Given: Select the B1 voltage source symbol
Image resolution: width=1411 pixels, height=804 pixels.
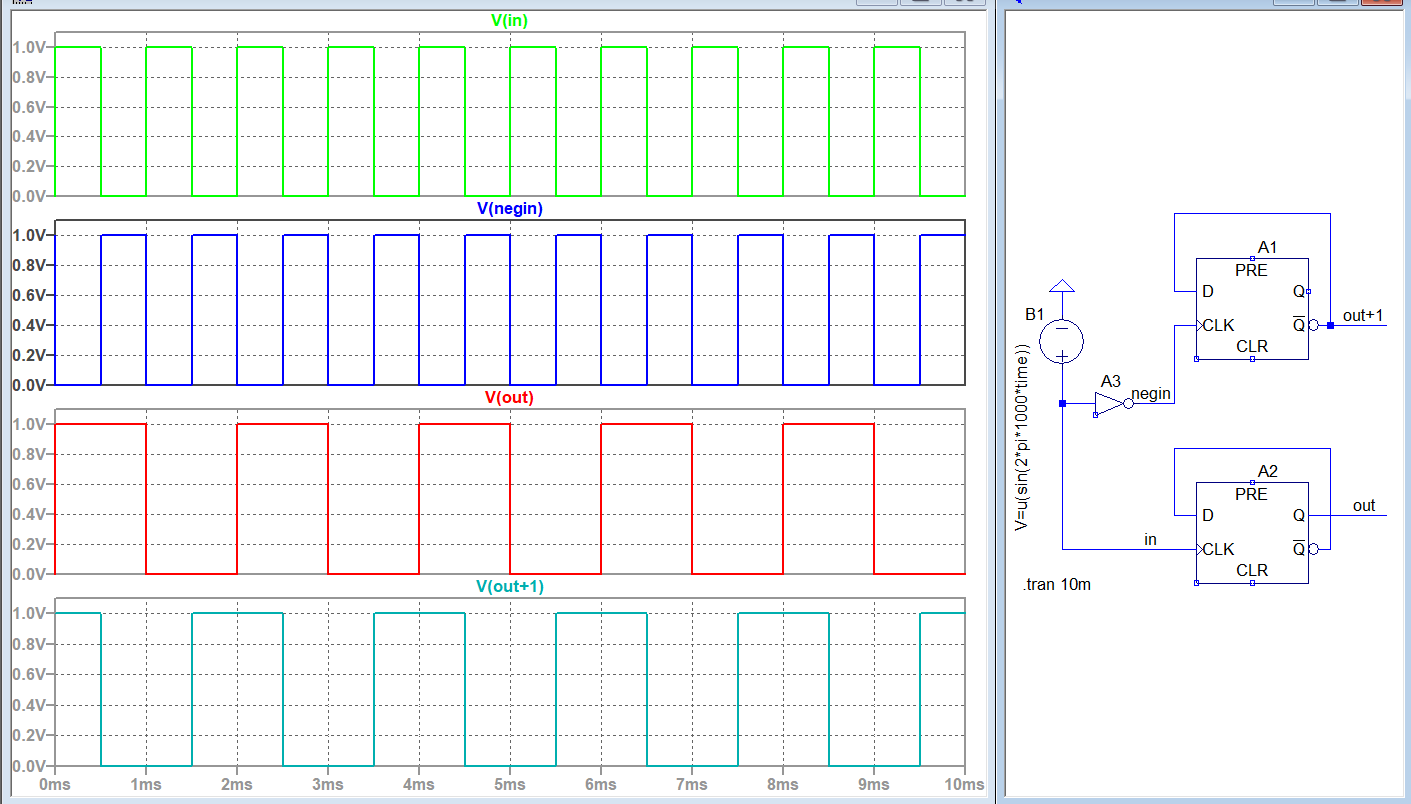Looking at the screenshot, I should [1062, 342].
